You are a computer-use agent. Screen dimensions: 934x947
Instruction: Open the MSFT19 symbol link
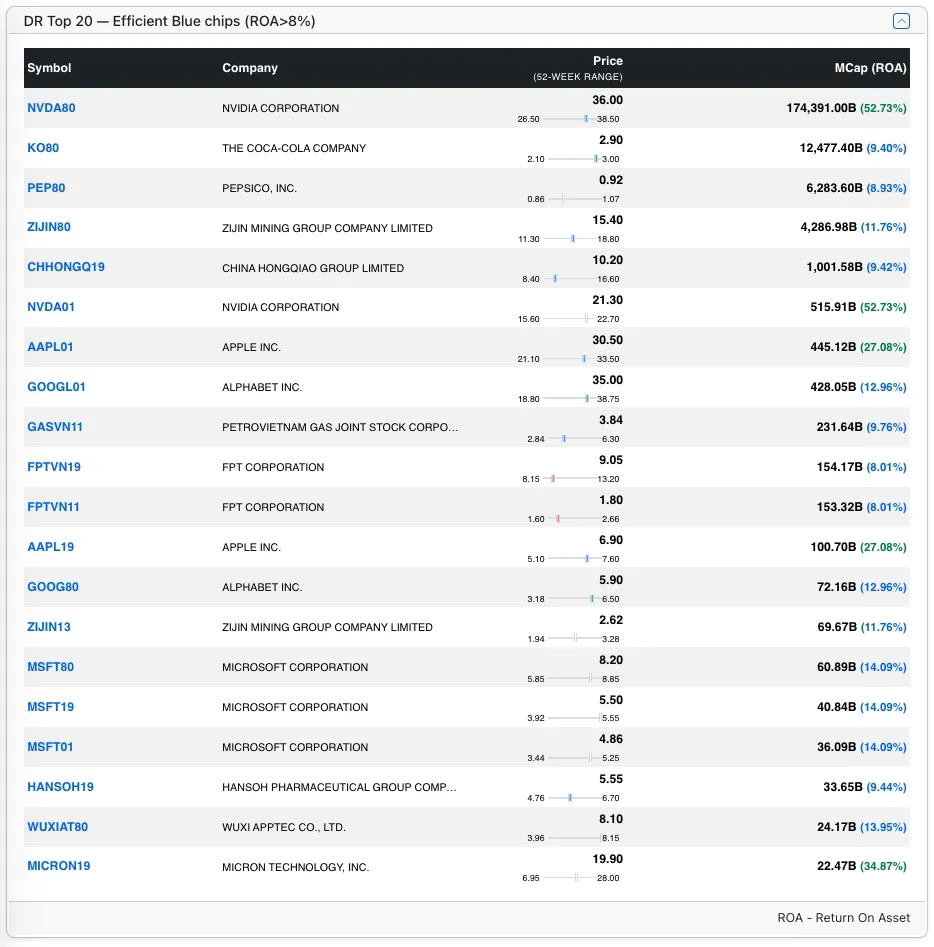pyautogui.click(x=51, y=707)
